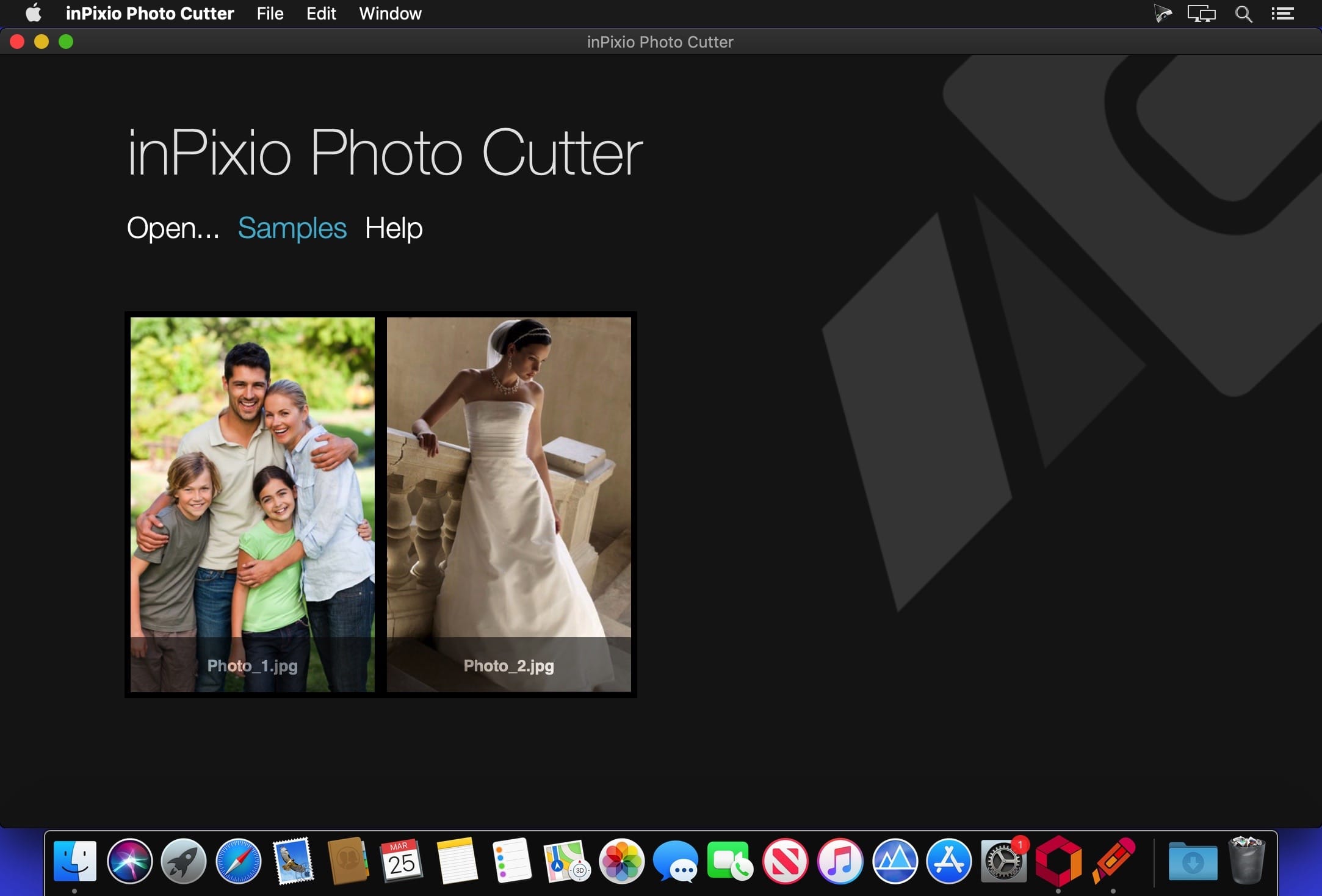Open the Mail stamp icon in dock

tap(293, 861)
